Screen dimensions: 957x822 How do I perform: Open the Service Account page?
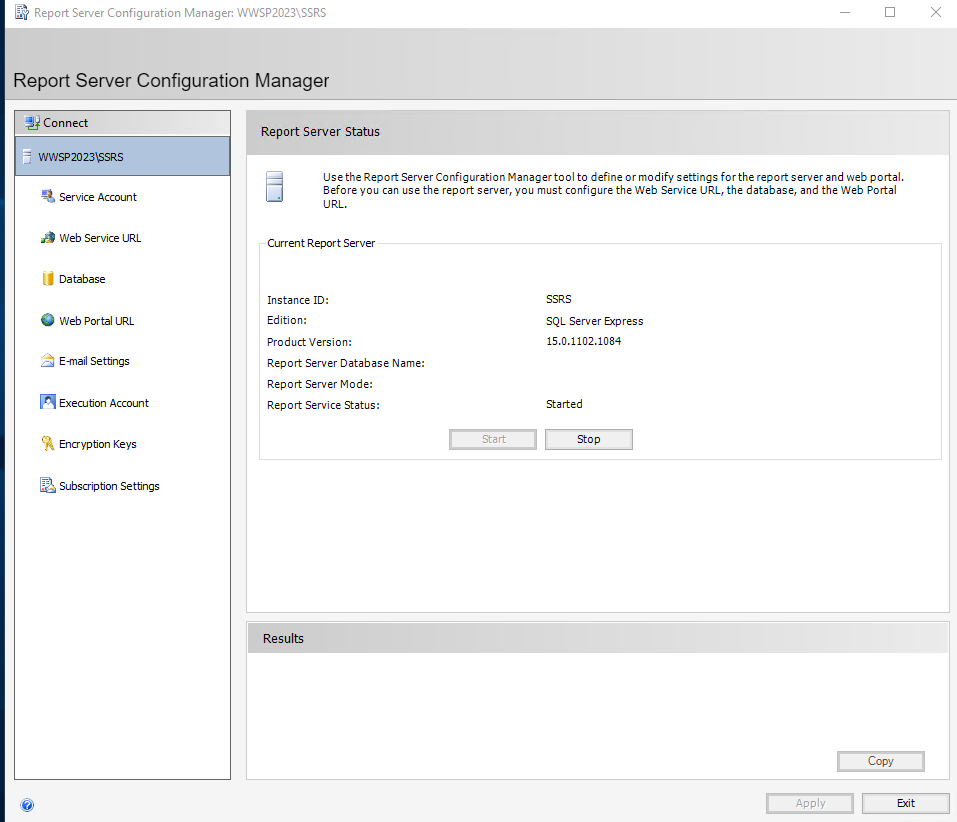point(98,197)
